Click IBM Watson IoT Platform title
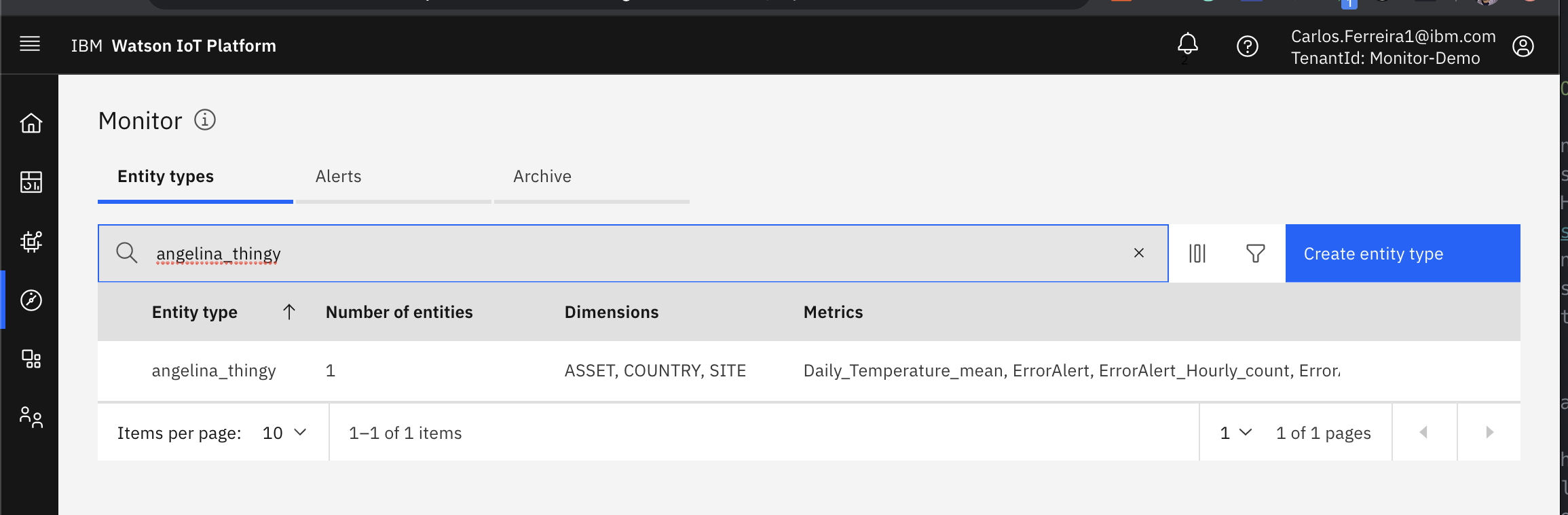 (174, 46)
